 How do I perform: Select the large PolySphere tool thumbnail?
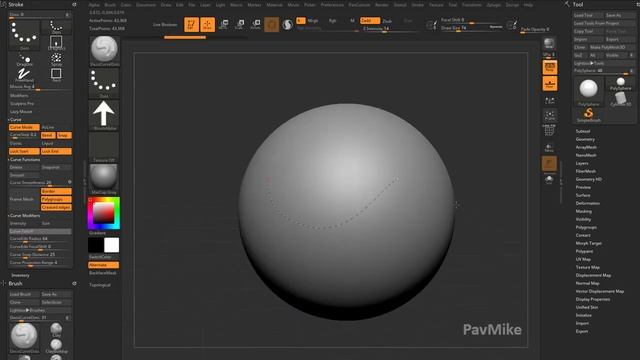click(588, 91)
